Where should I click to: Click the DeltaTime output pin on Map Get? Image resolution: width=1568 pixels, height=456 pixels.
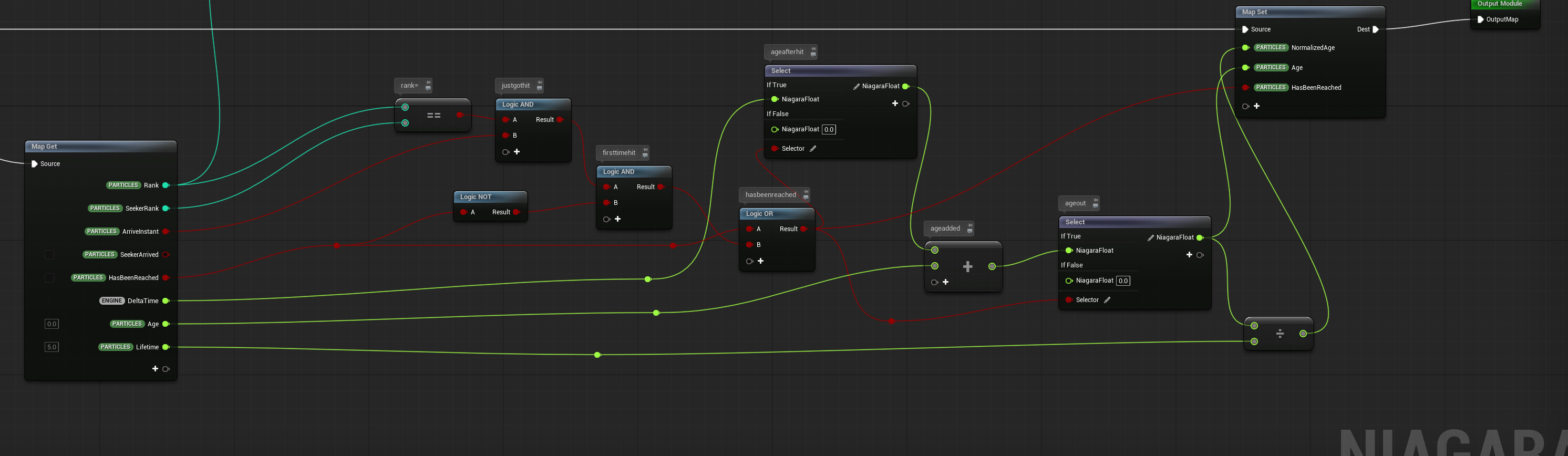click(x=166, y=300)
